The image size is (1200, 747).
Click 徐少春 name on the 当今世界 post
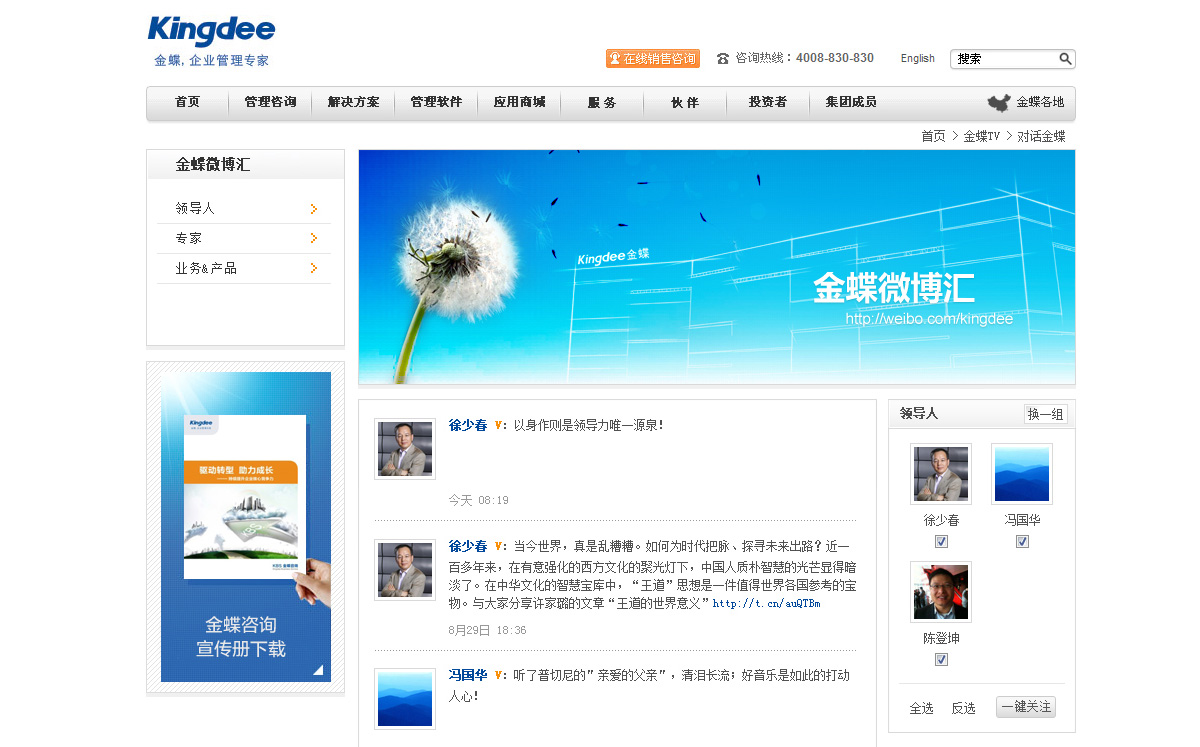(468, 546)
